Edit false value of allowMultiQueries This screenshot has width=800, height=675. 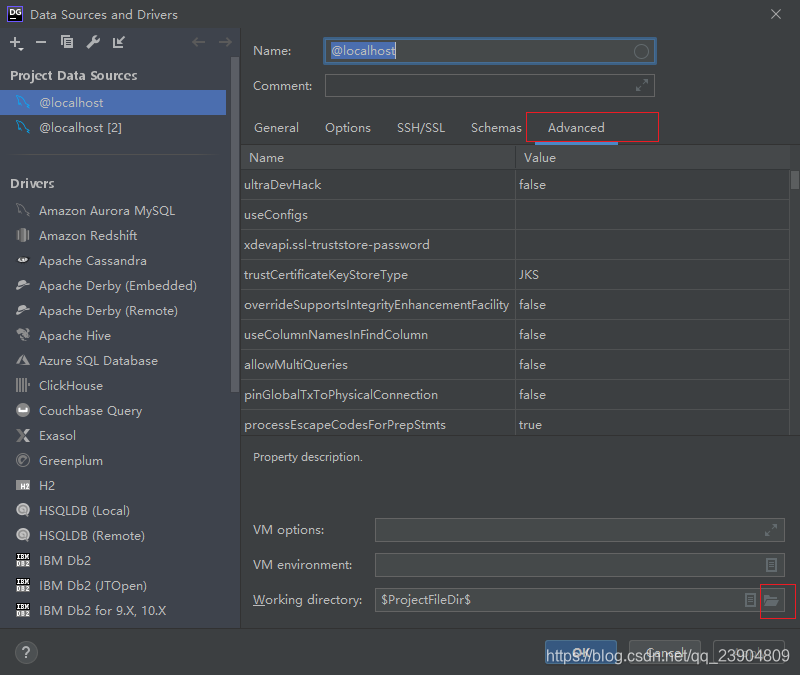click(x=653, y=365)
